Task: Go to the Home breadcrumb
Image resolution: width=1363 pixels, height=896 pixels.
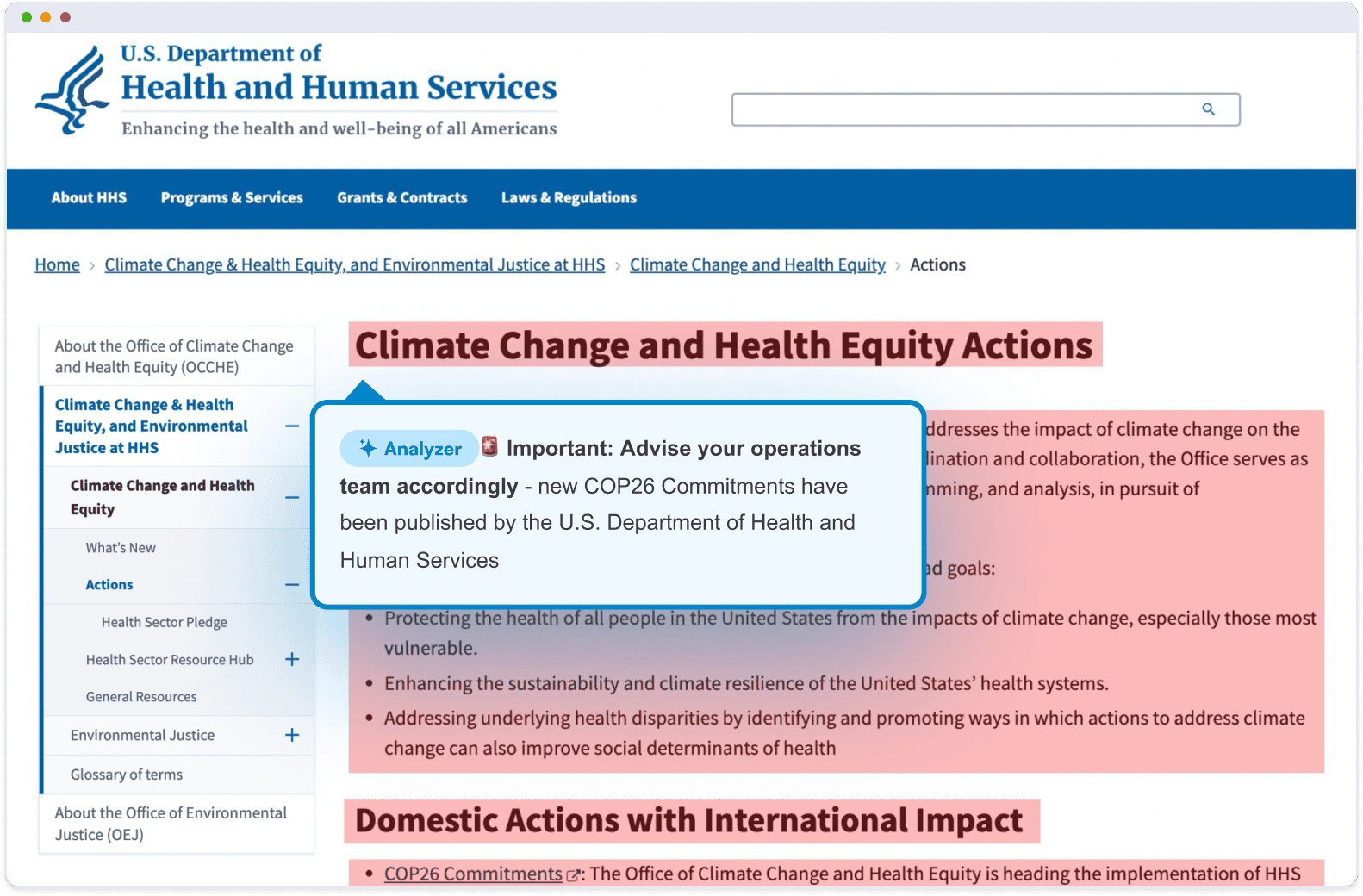Action: coord(57,264)
